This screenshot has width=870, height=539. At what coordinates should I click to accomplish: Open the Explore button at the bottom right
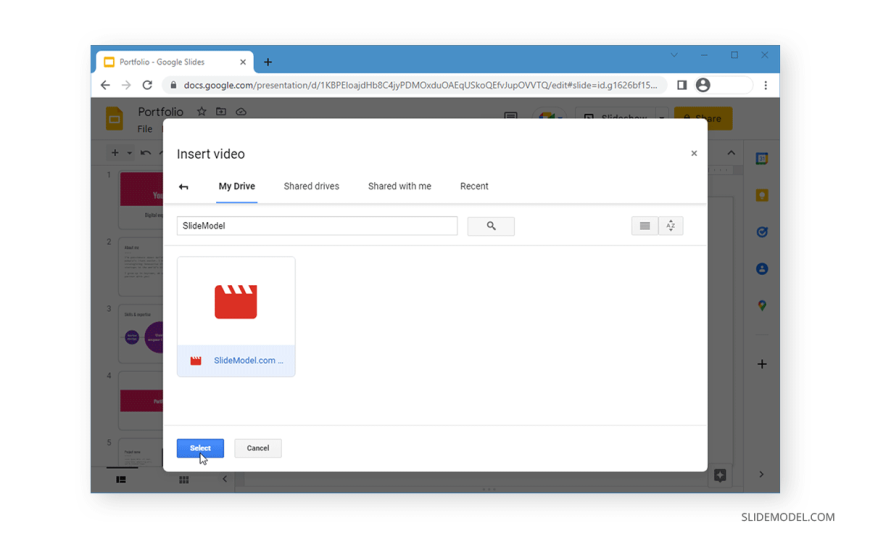point(720,475)
